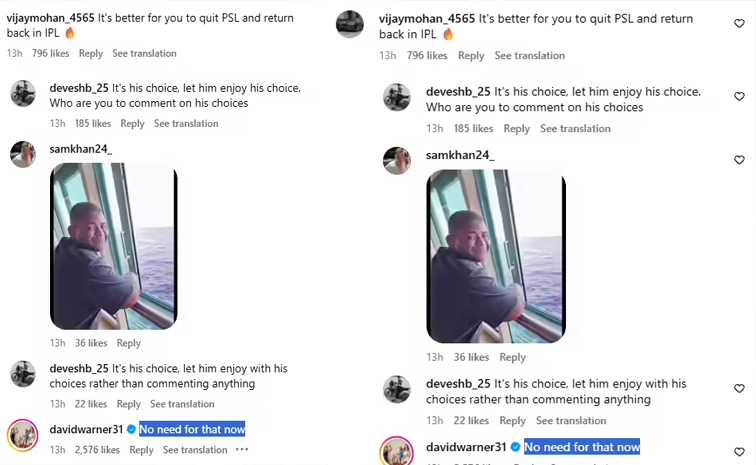Click the heart beside deveshb_25's 185-likes comment

click(x=739, y=97)
